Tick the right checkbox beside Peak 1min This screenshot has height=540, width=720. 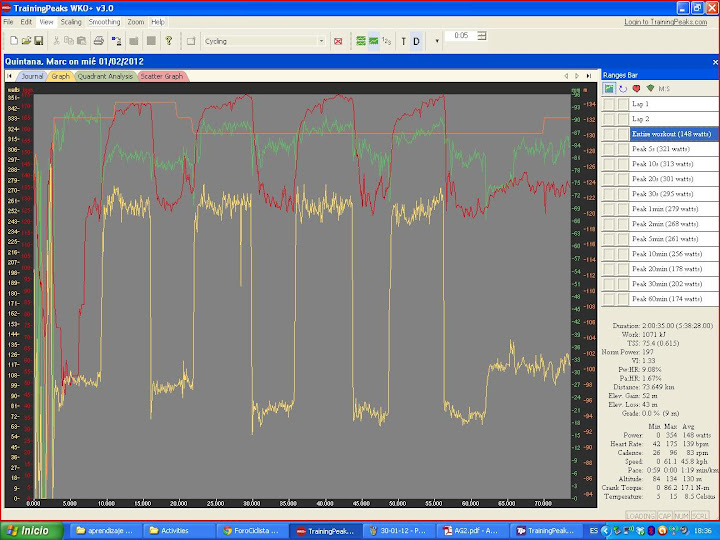point(623,209)
